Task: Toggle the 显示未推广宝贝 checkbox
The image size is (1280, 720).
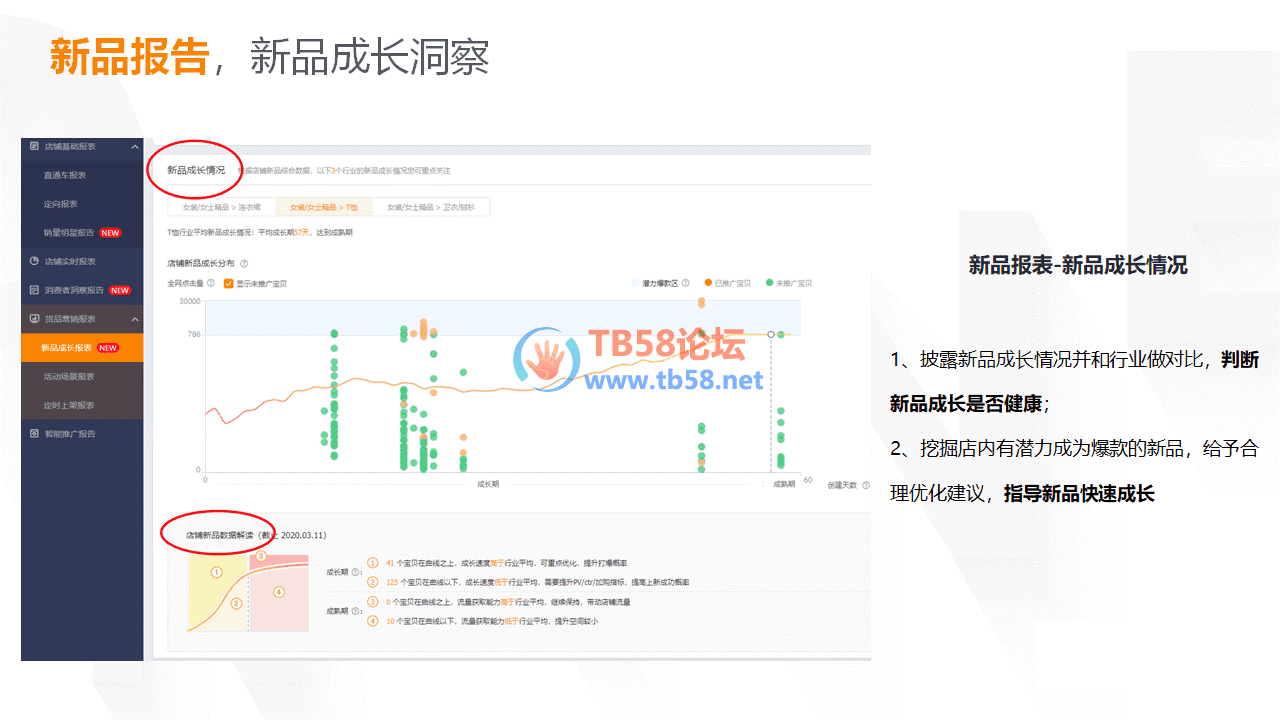Action: click(229, 283)
